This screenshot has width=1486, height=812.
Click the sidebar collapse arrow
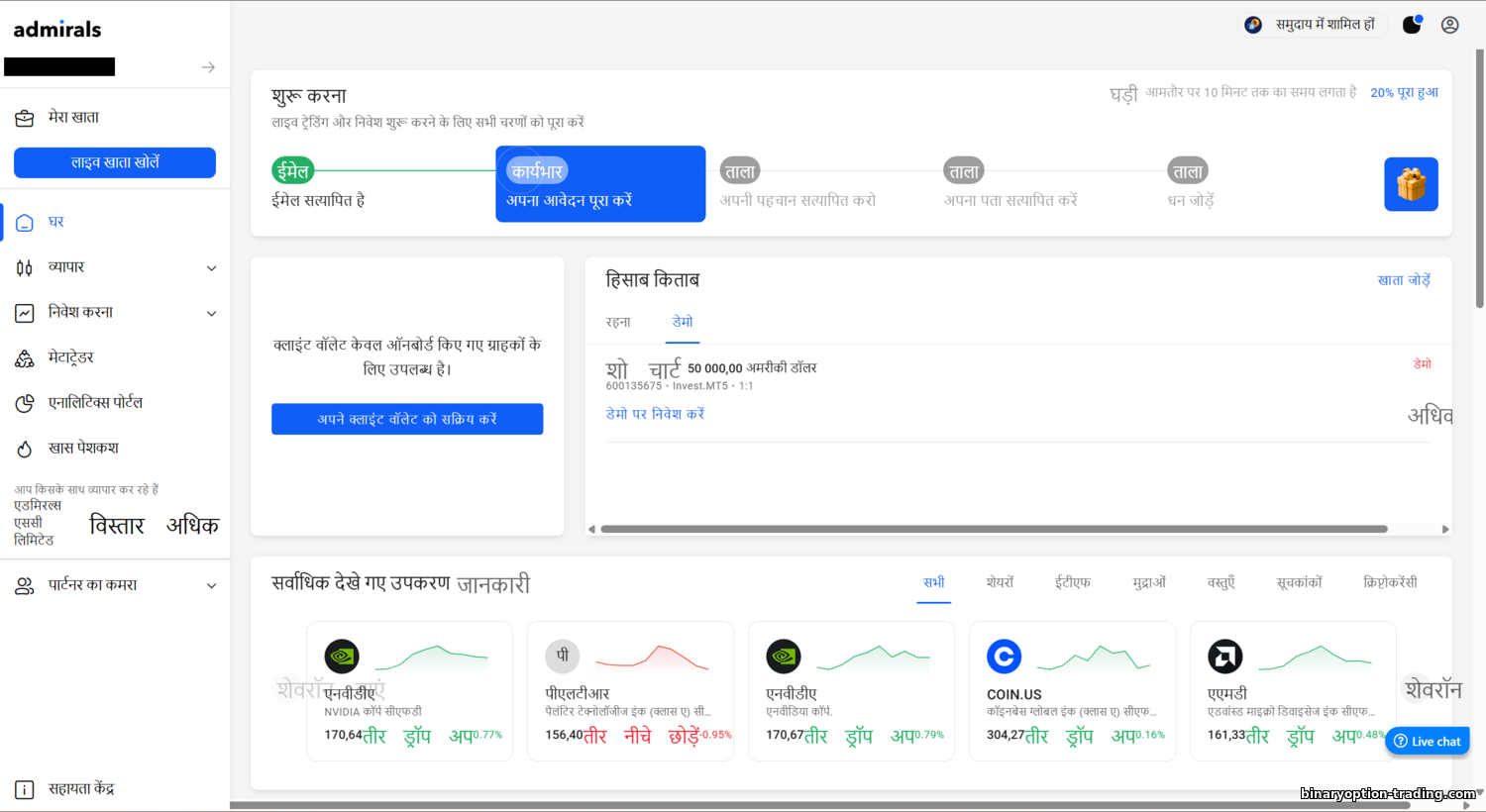[208, 67]
